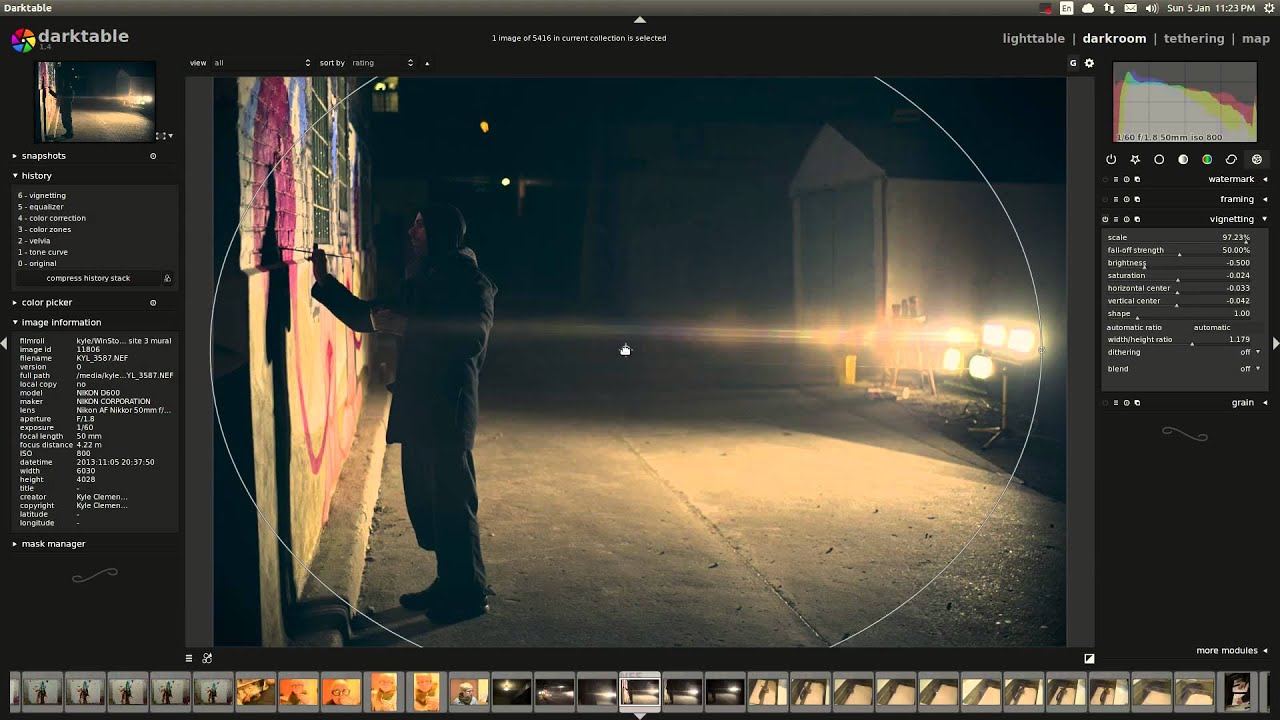Open the effects modules group
1280x720 pixels.
pos(1257,159)
